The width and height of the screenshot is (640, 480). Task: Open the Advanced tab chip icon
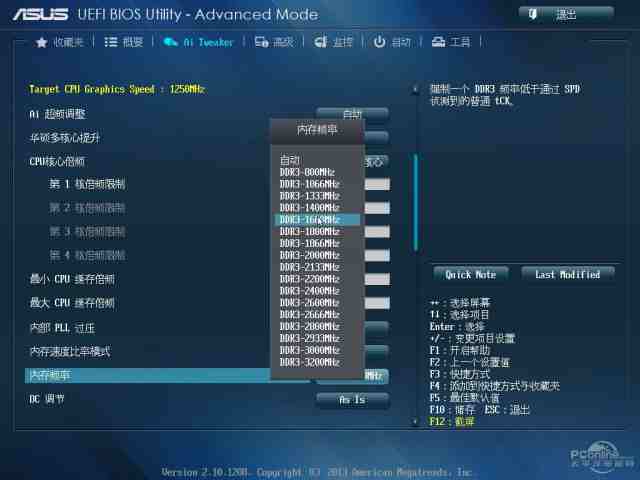click(x=261, y=42)
